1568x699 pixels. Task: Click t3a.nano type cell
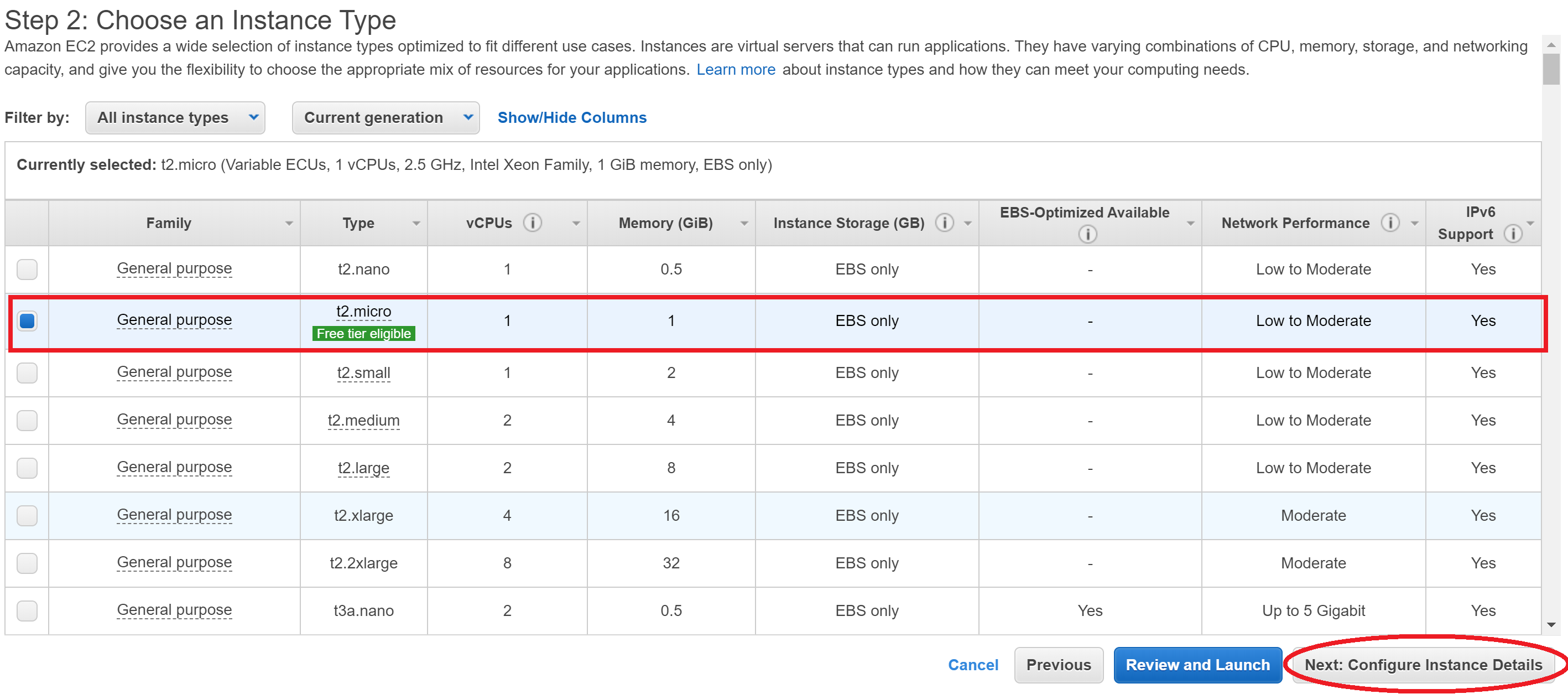pyautogui.click(x=363, y=610)
